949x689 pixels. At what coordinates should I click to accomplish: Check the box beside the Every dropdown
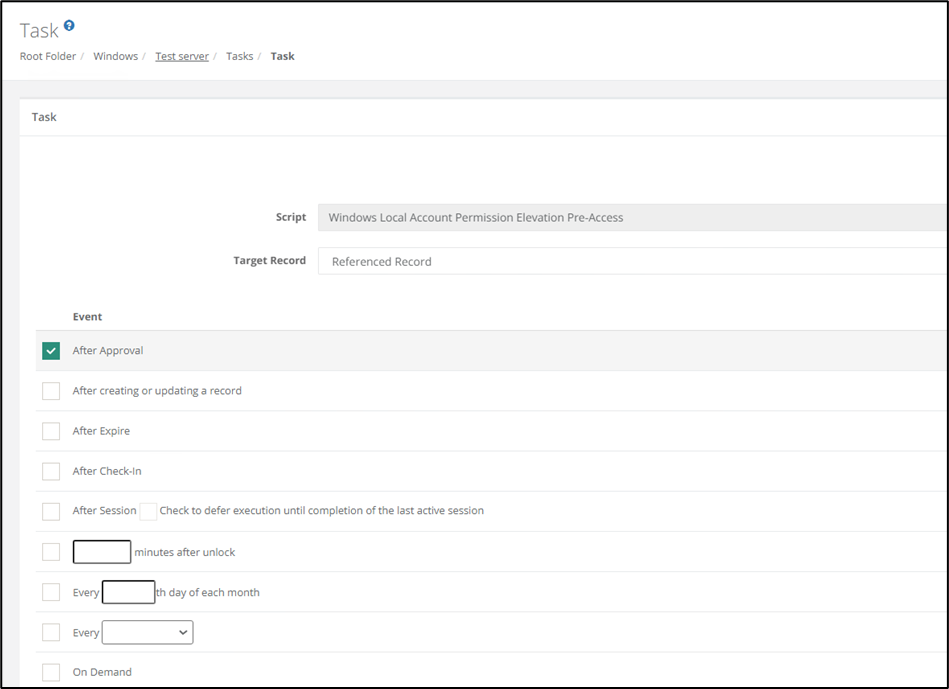pos(51,632)
